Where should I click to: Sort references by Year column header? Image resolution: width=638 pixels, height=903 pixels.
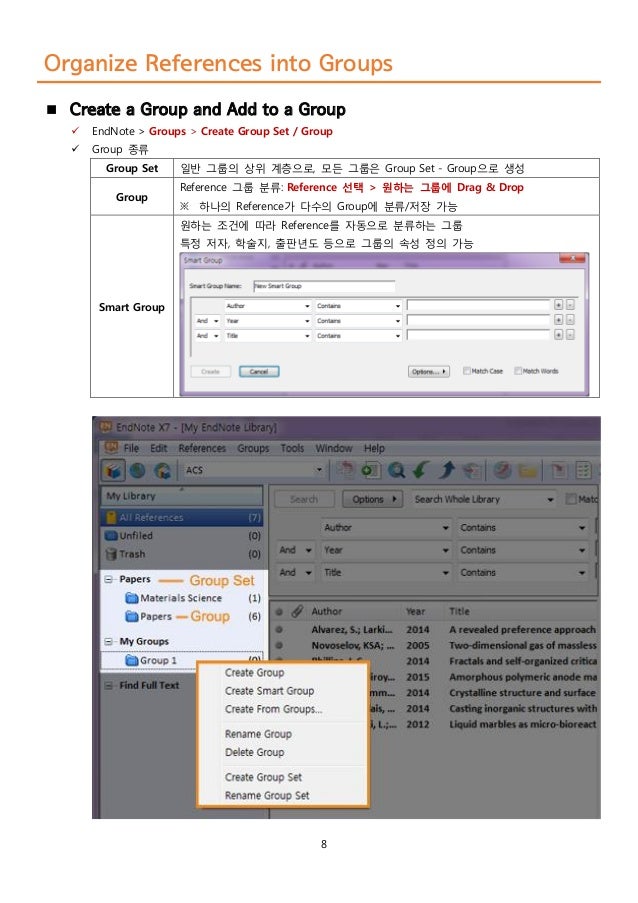416,611
